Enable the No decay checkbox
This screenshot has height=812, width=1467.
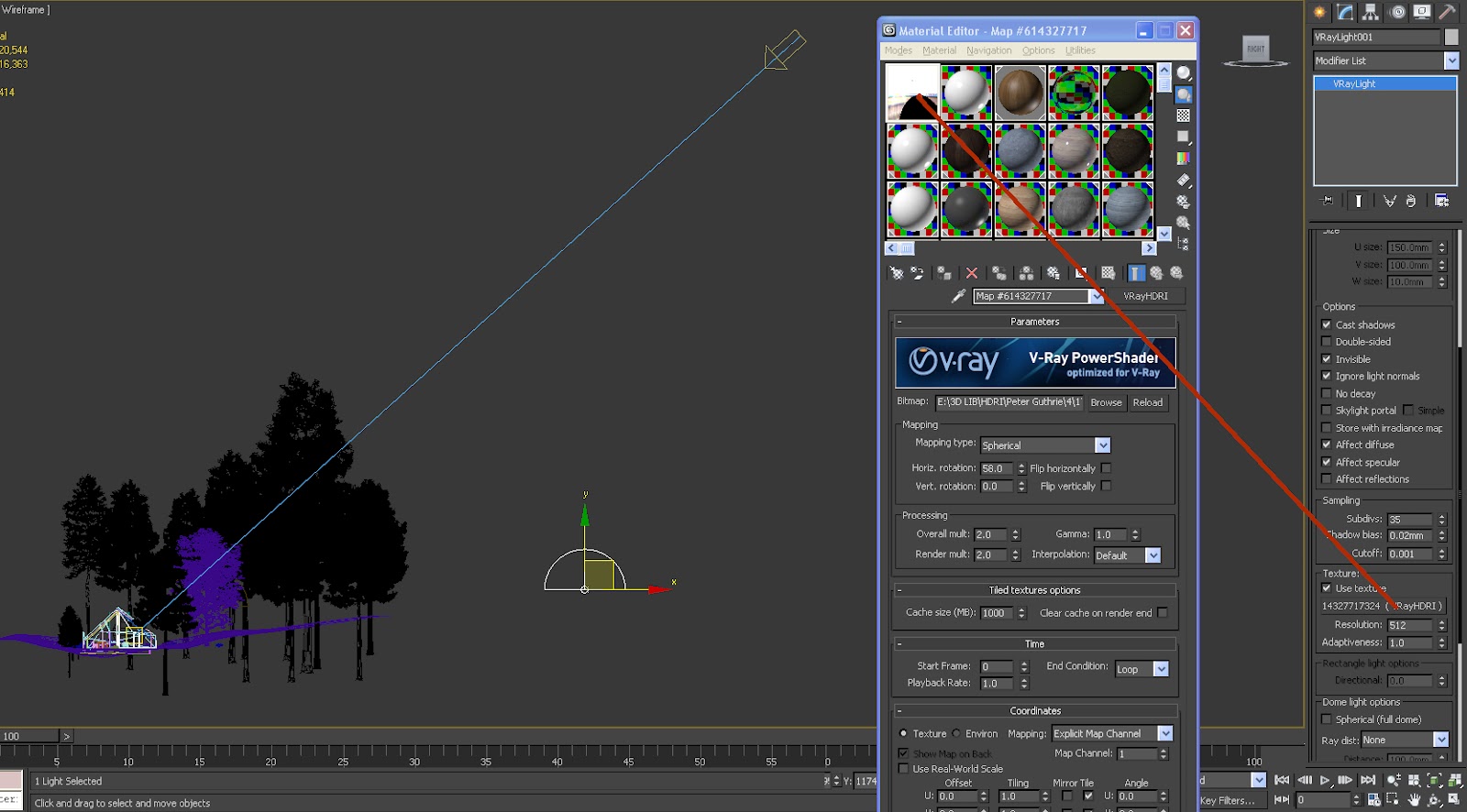click(x=1326, y=393)
